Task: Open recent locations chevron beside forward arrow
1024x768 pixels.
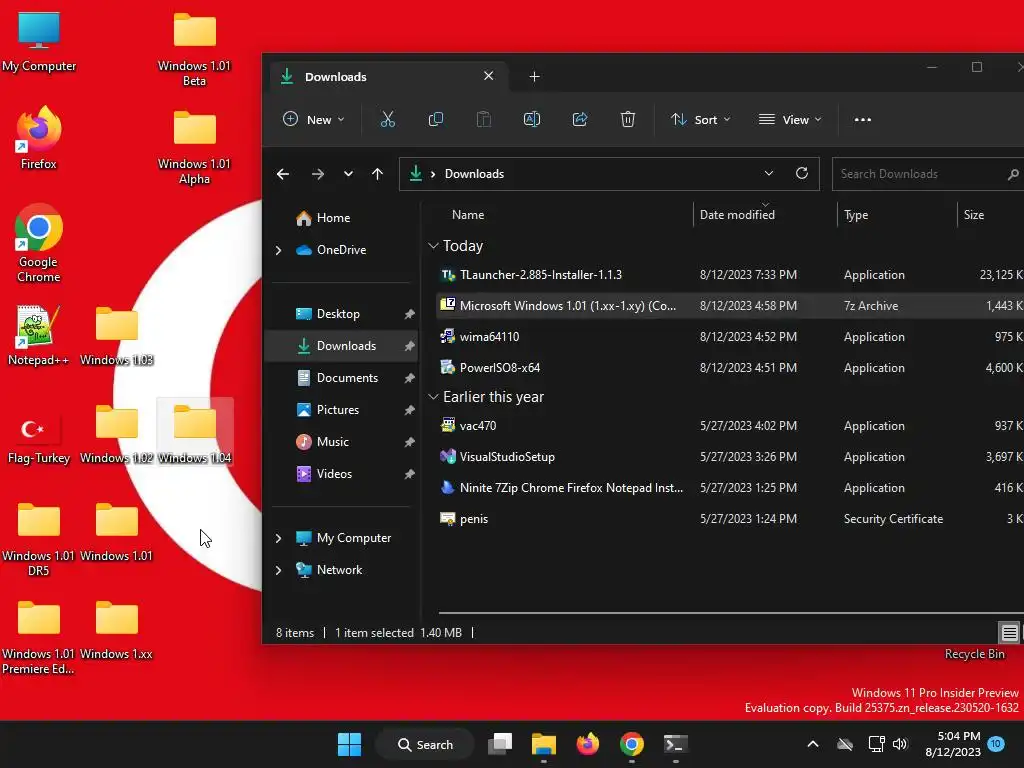Action: point(348,174)
